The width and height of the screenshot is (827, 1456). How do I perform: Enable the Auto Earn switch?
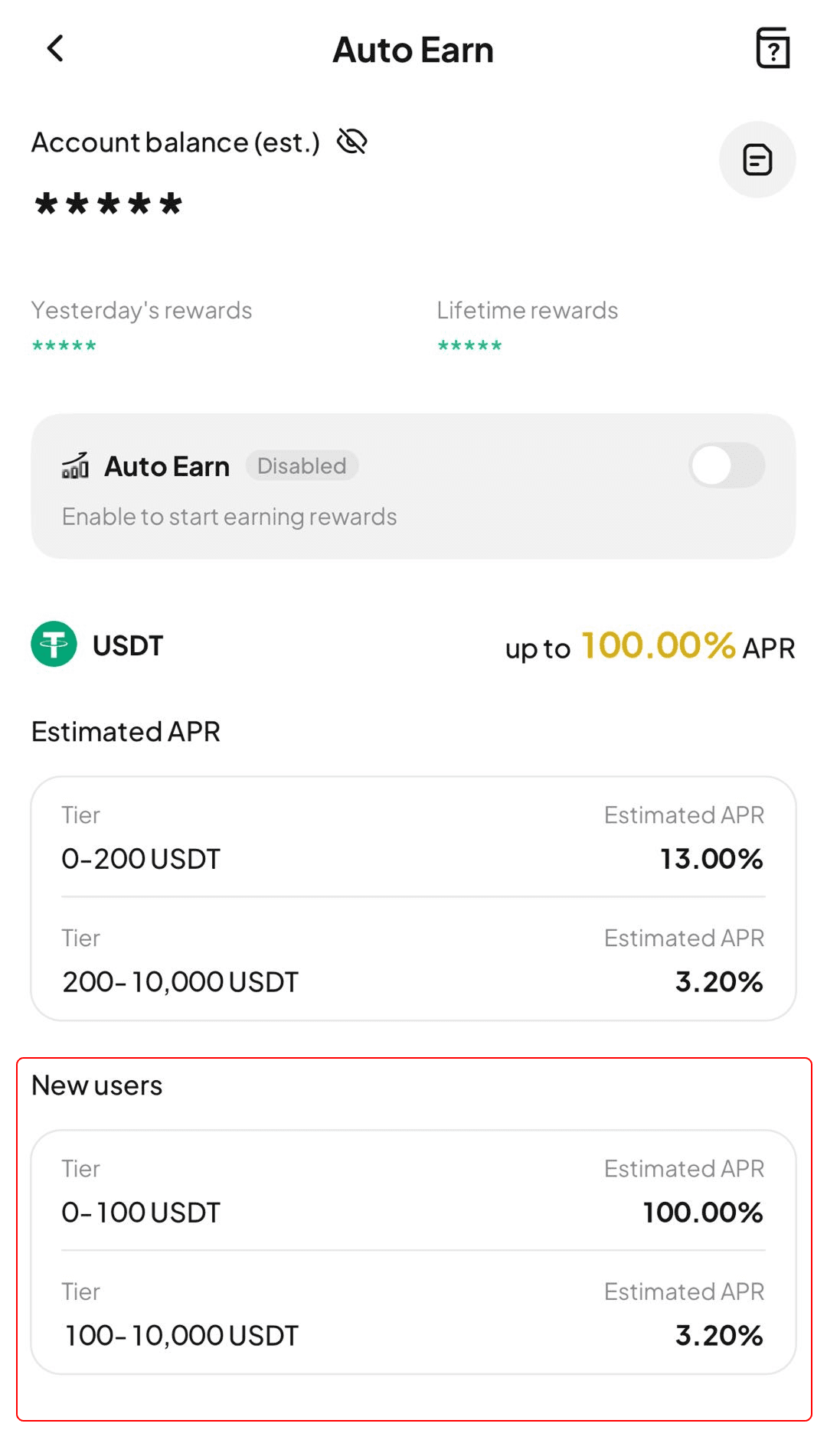pos(726,465)
